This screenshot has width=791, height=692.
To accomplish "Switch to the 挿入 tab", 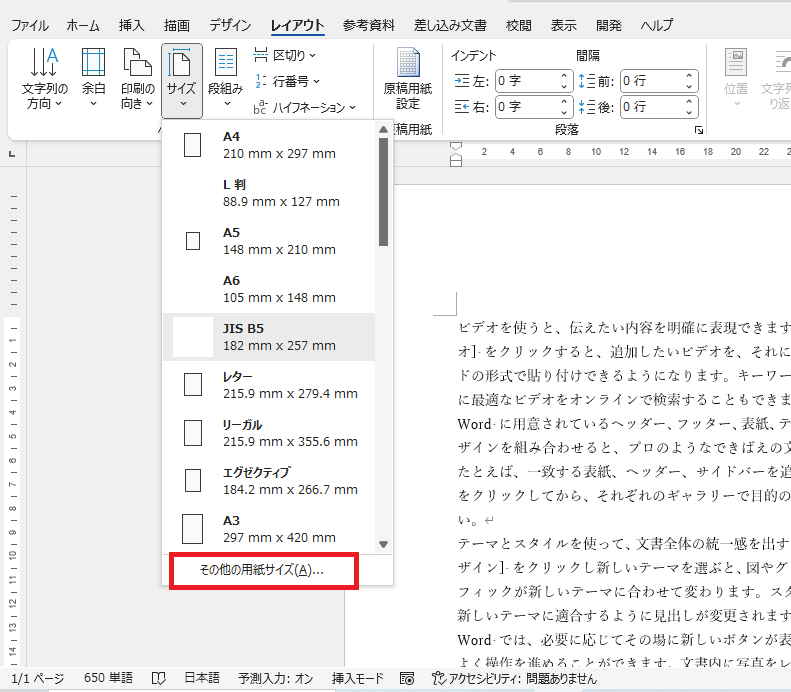I will pos(132,25).
